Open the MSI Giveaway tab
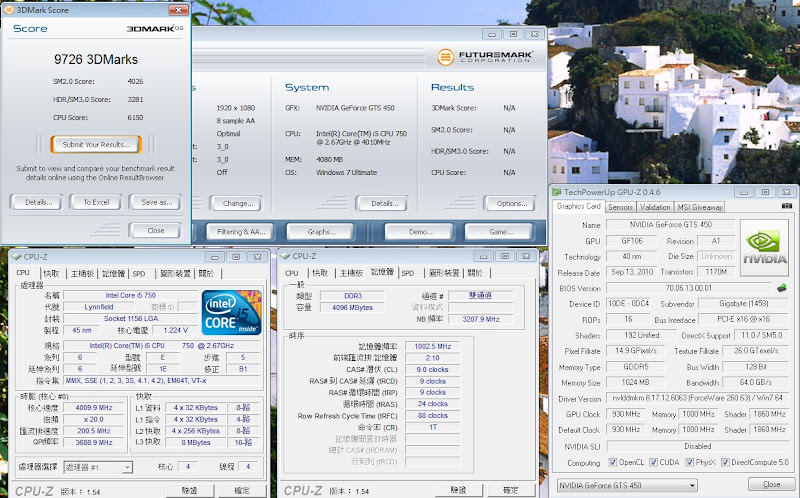Image resolution: width=800 pixels, height=498 pixels. (700, 207)
